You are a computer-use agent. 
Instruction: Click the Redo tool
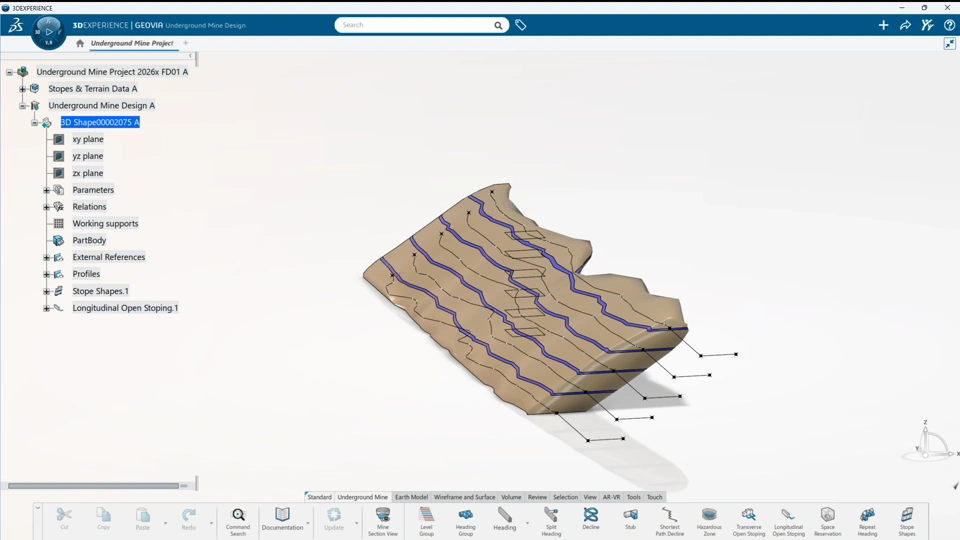pyautogui.click(x=189, y=519)
